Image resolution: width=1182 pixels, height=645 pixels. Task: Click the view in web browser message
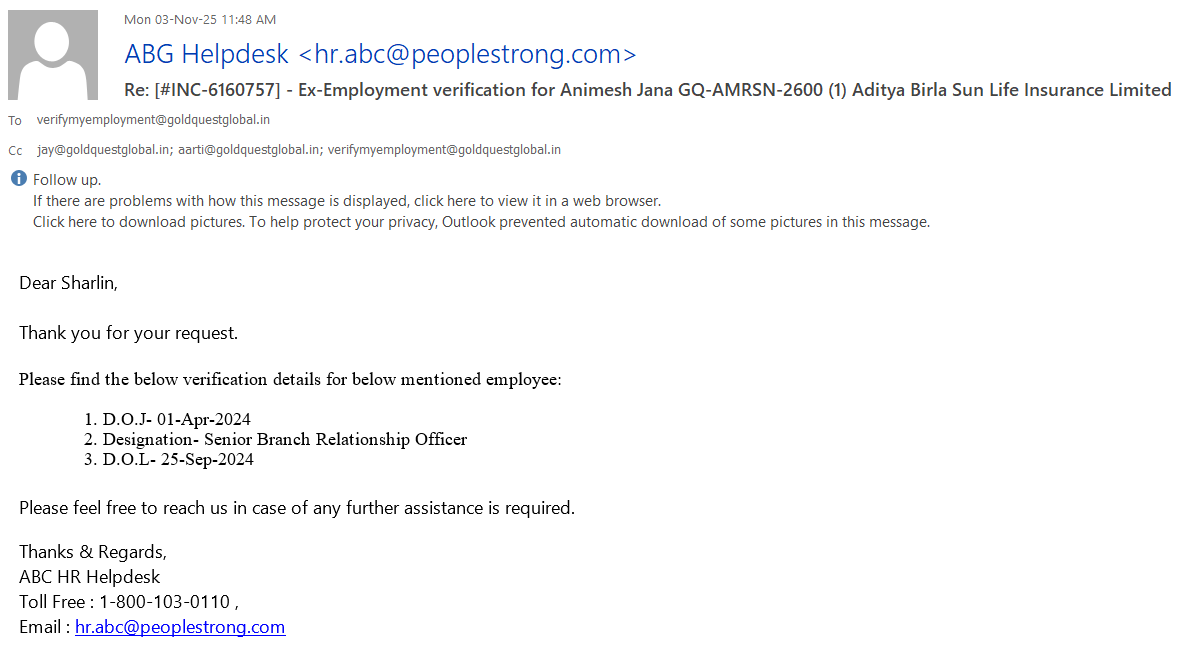[x=347, y=200]
